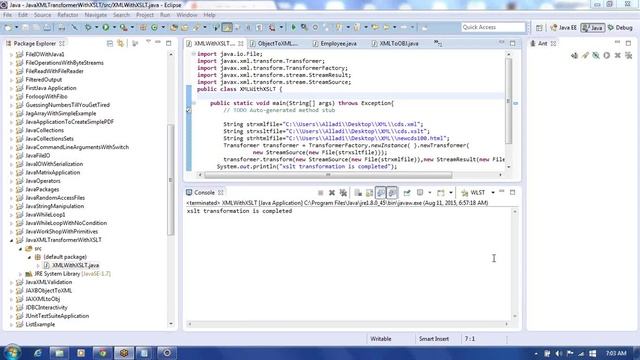
Task: Collapse all in Package Explorer
Action: coord(110,43)
